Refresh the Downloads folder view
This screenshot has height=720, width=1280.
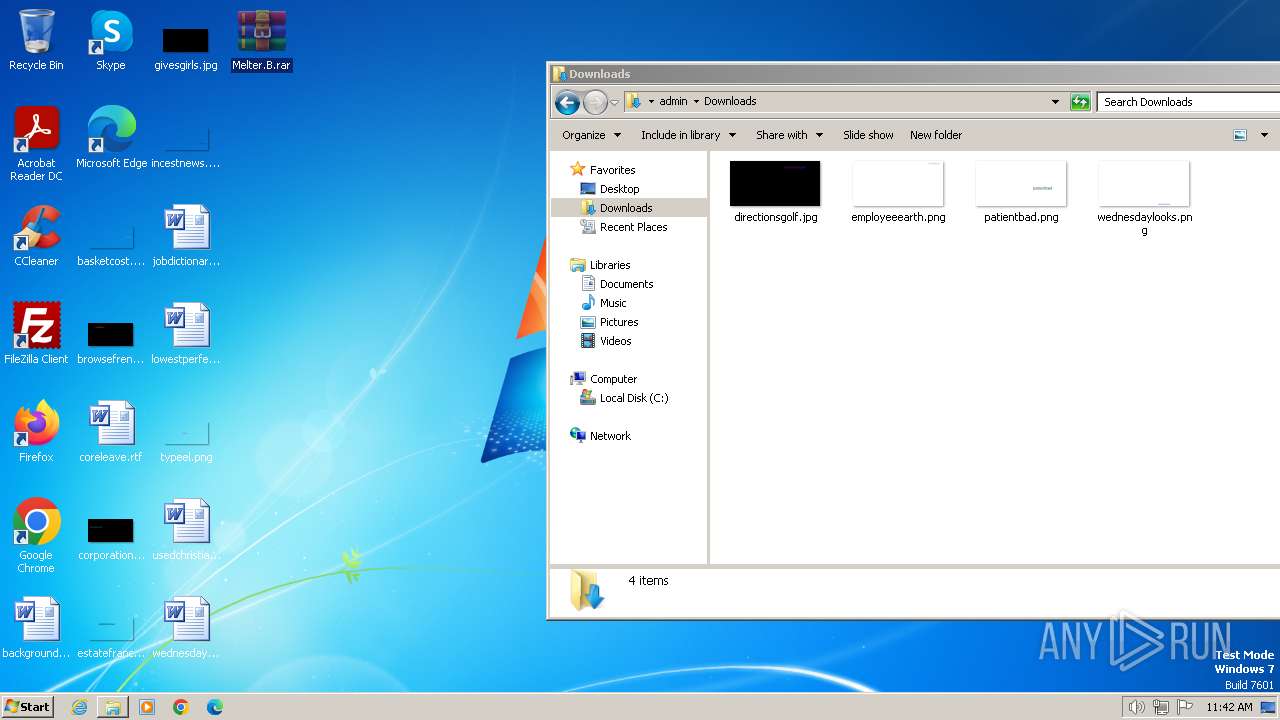tap(1080, 102)
